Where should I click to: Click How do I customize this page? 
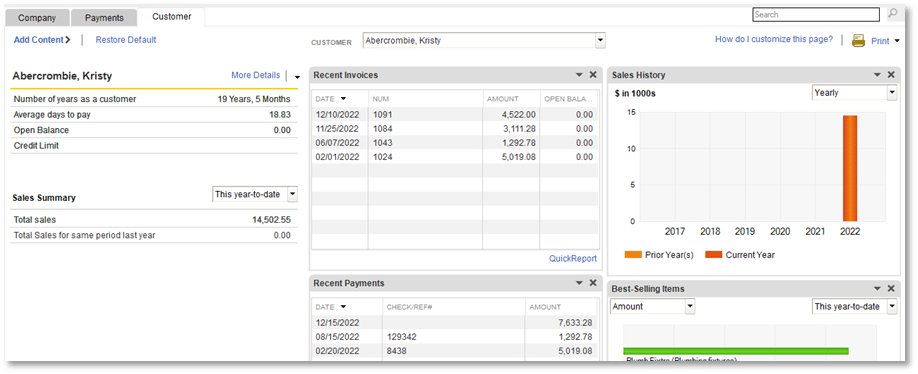point(773,39)
